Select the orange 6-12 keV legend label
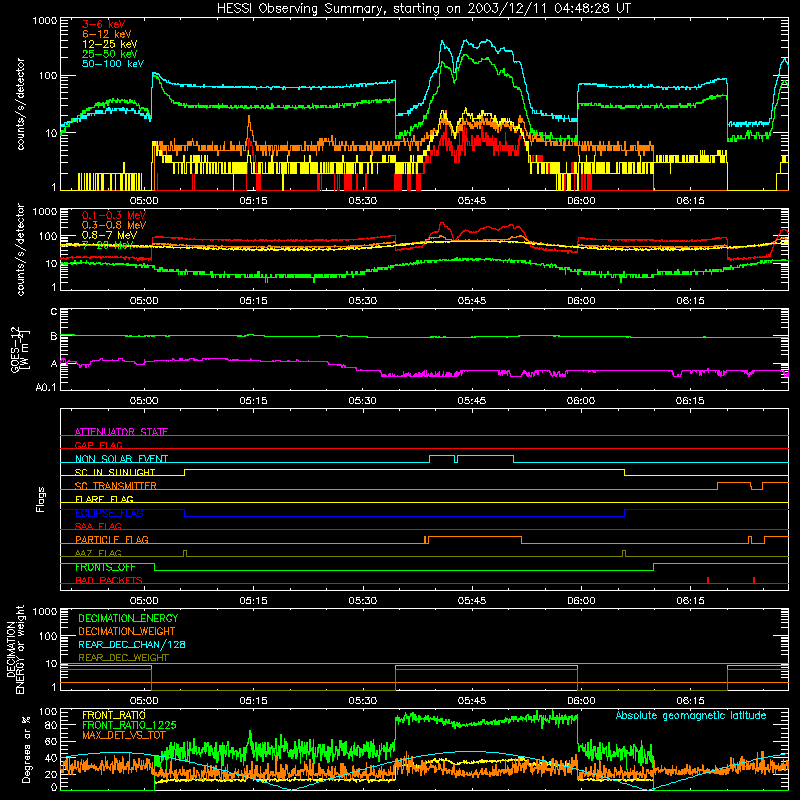Viewport: 800px width, 800px height. (x=107, y=34)
